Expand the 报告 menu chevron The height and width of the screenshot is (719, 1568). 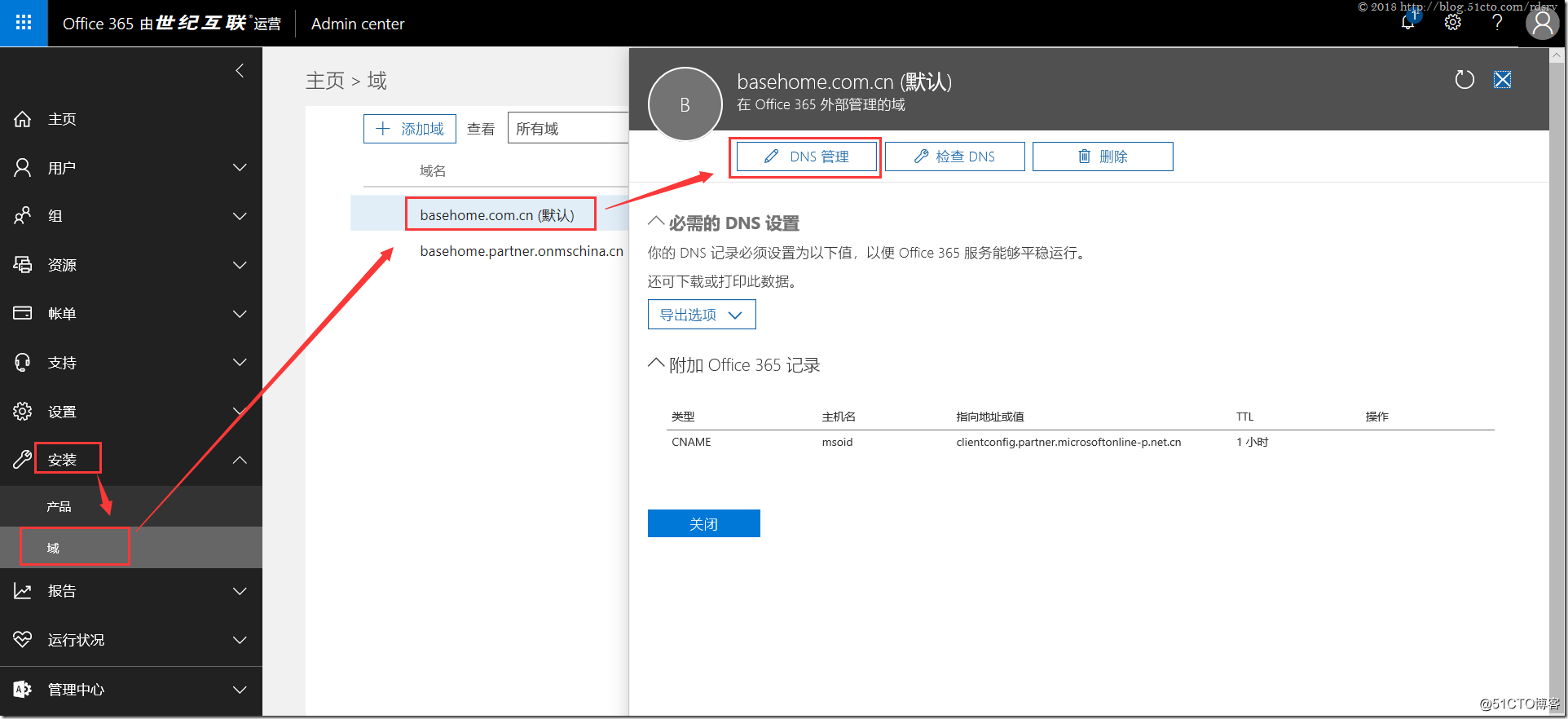tap(240, 591)
